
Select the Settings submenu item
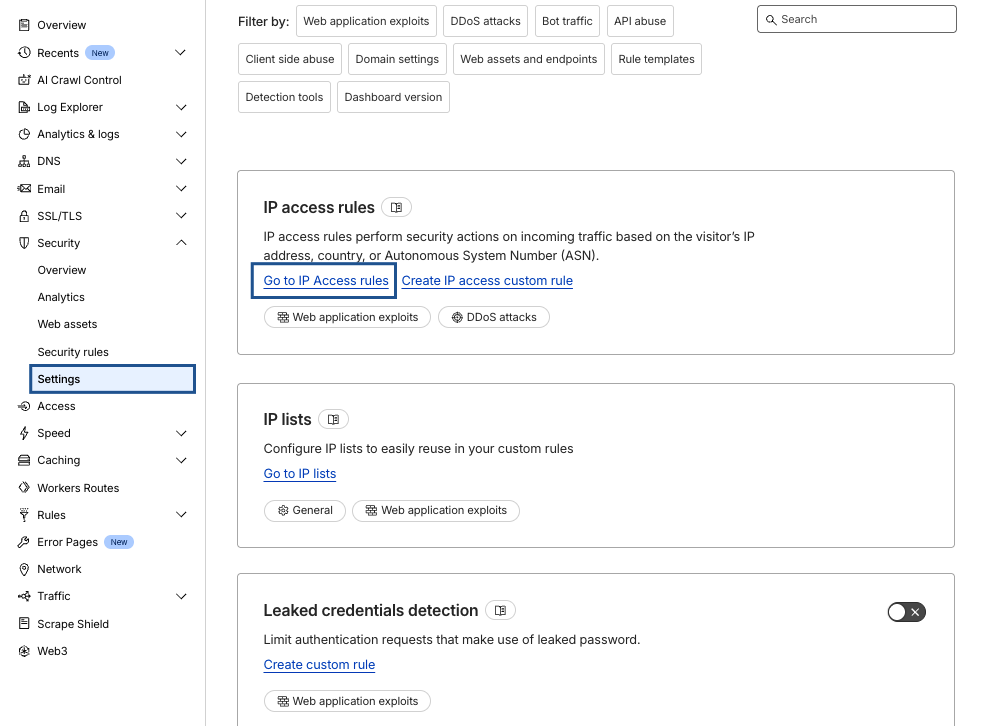[x=113, y=379]
